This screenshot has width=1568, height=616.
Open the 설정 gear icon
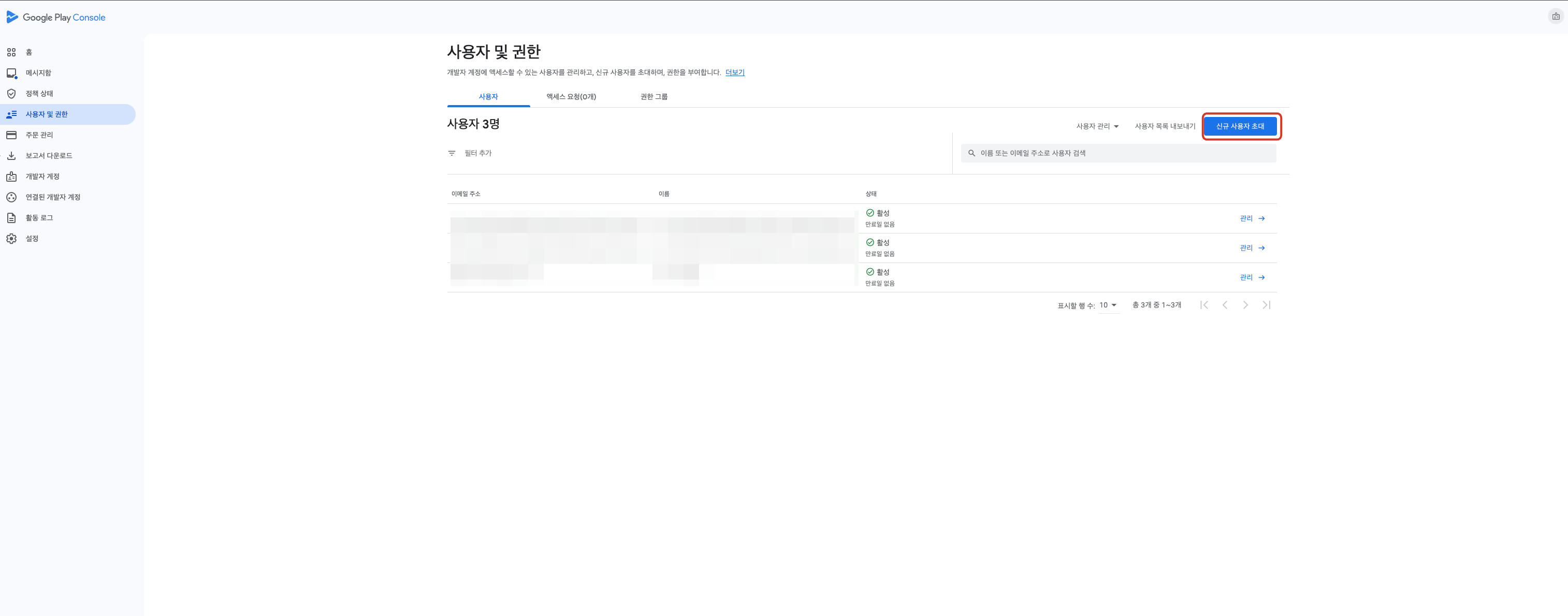click(11, 239)
